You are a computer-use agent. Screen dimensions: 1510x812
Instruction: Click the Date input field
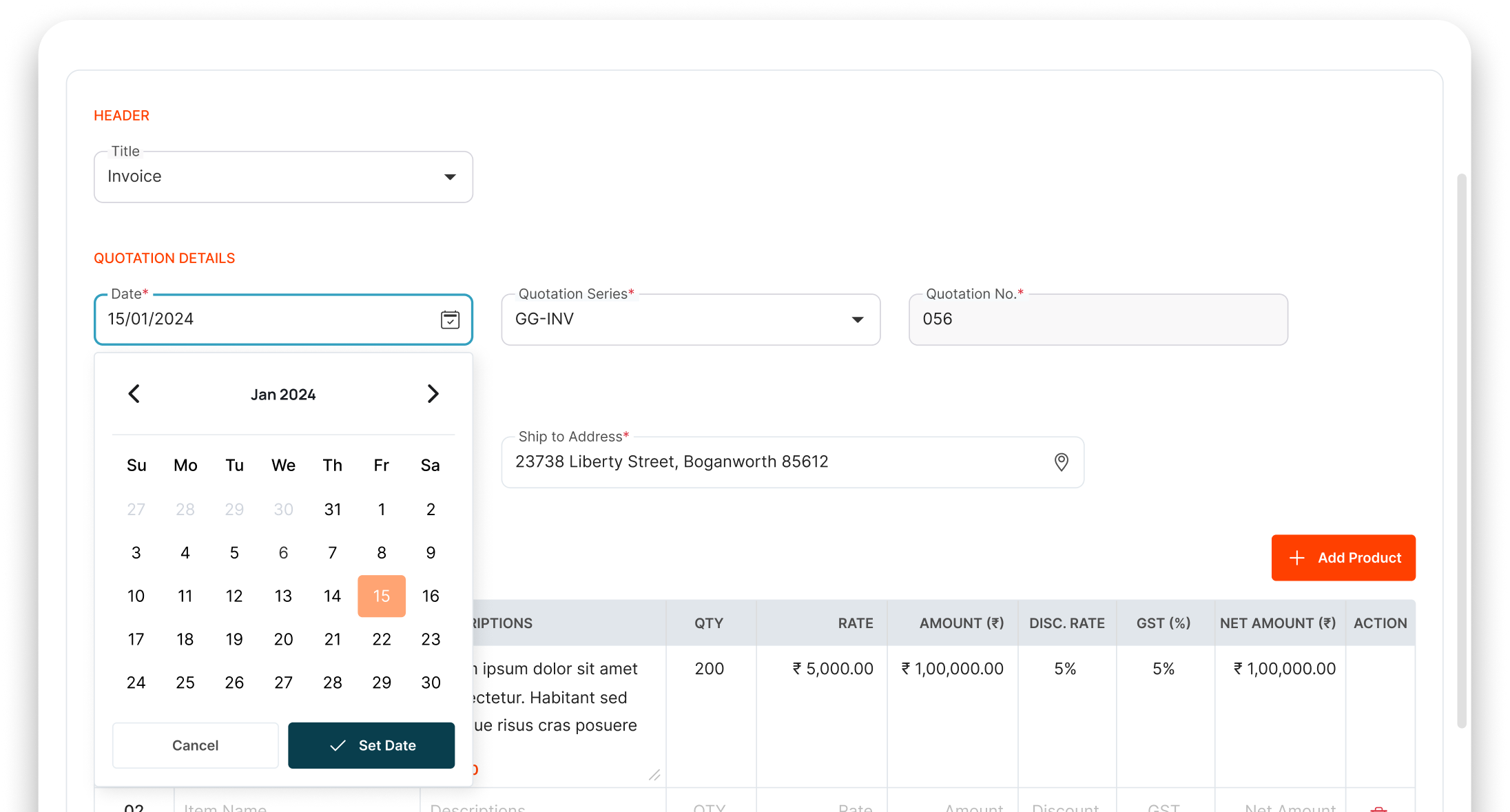[x=283, y=320]
